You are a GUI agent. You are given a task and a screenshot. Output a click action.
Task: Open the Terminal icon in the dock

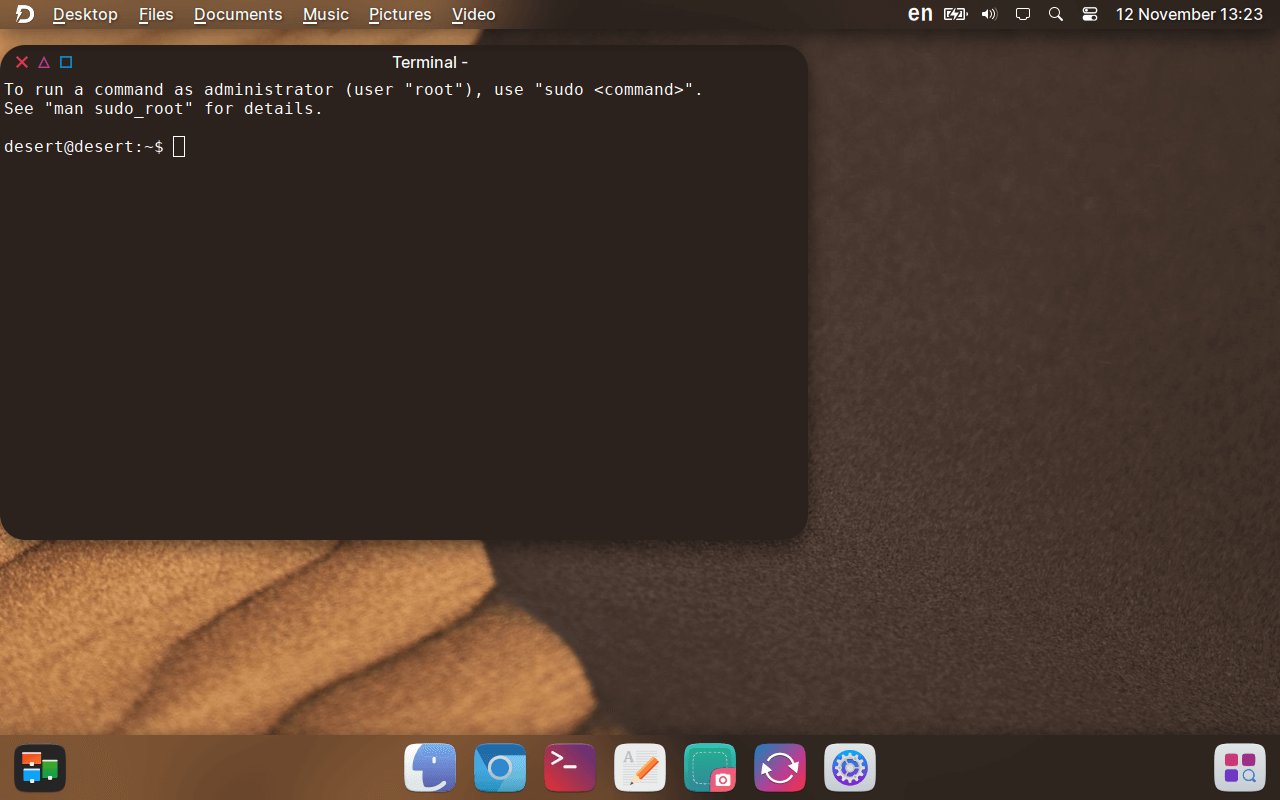coord(570,768)
